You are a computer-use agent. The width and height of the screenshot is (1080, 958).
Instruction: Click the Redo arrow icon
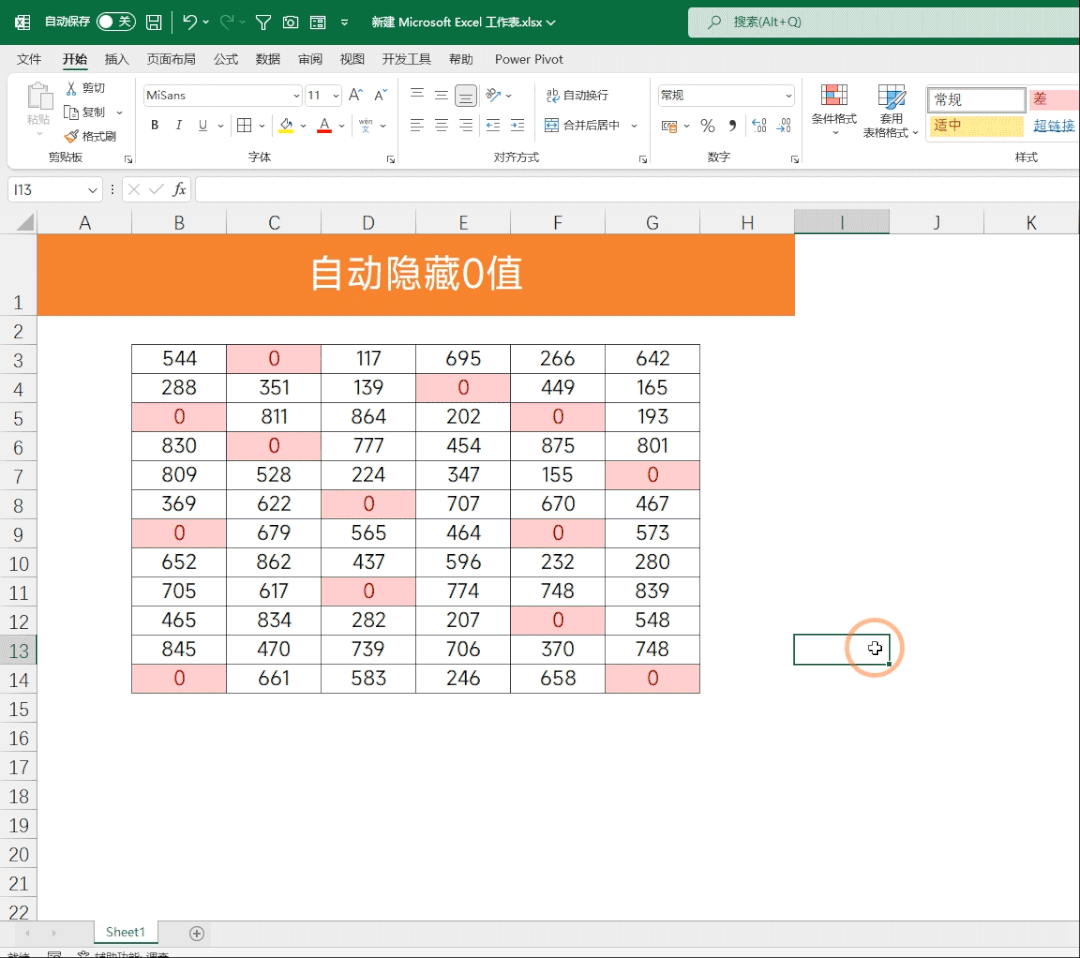tap(227, 22)
